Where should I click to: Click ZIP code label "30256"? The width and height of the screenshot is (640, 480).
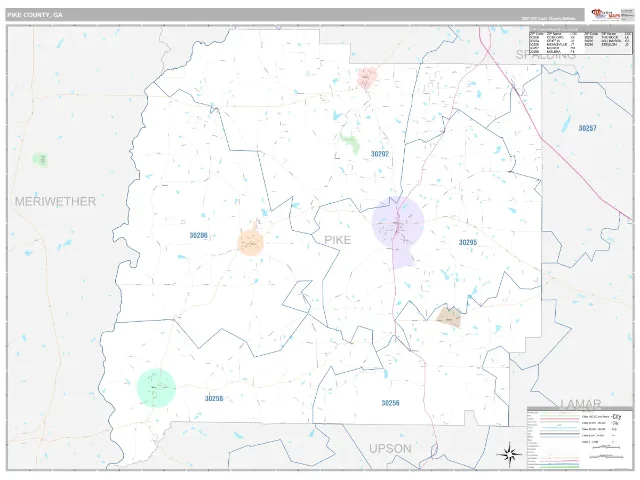click(x=390, y=403)
